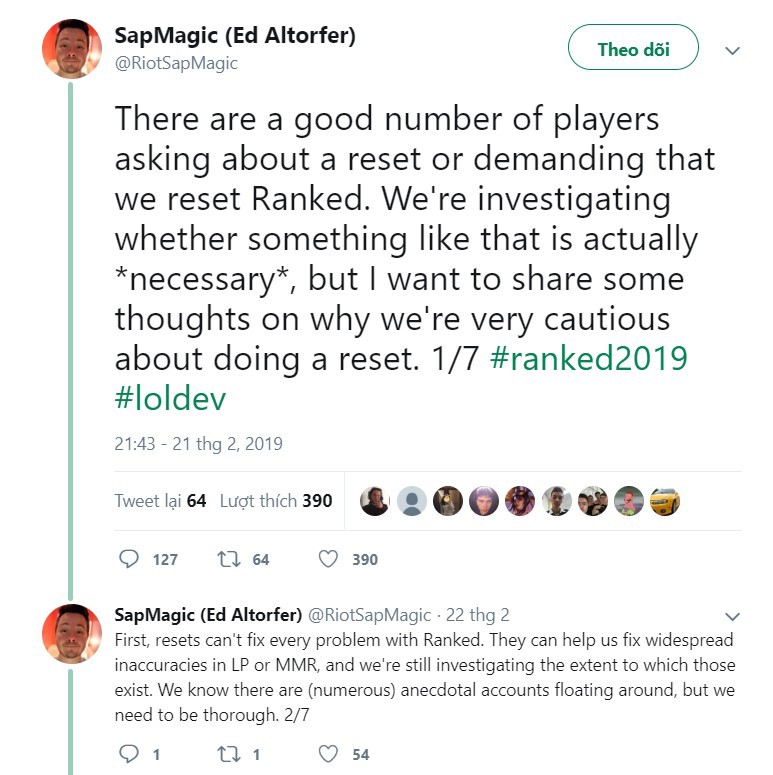Click the default gray silhouette liker avatar

coord(412,501)
